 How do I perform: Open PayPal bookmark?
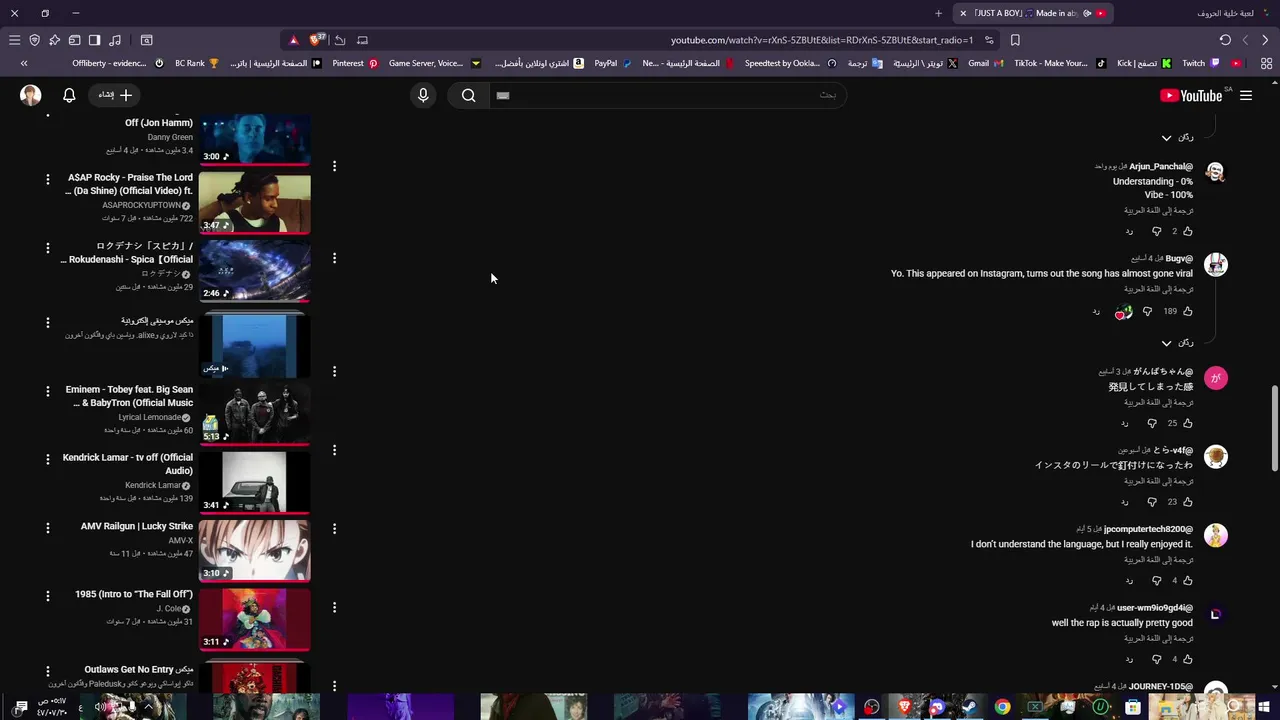point(612,63)
